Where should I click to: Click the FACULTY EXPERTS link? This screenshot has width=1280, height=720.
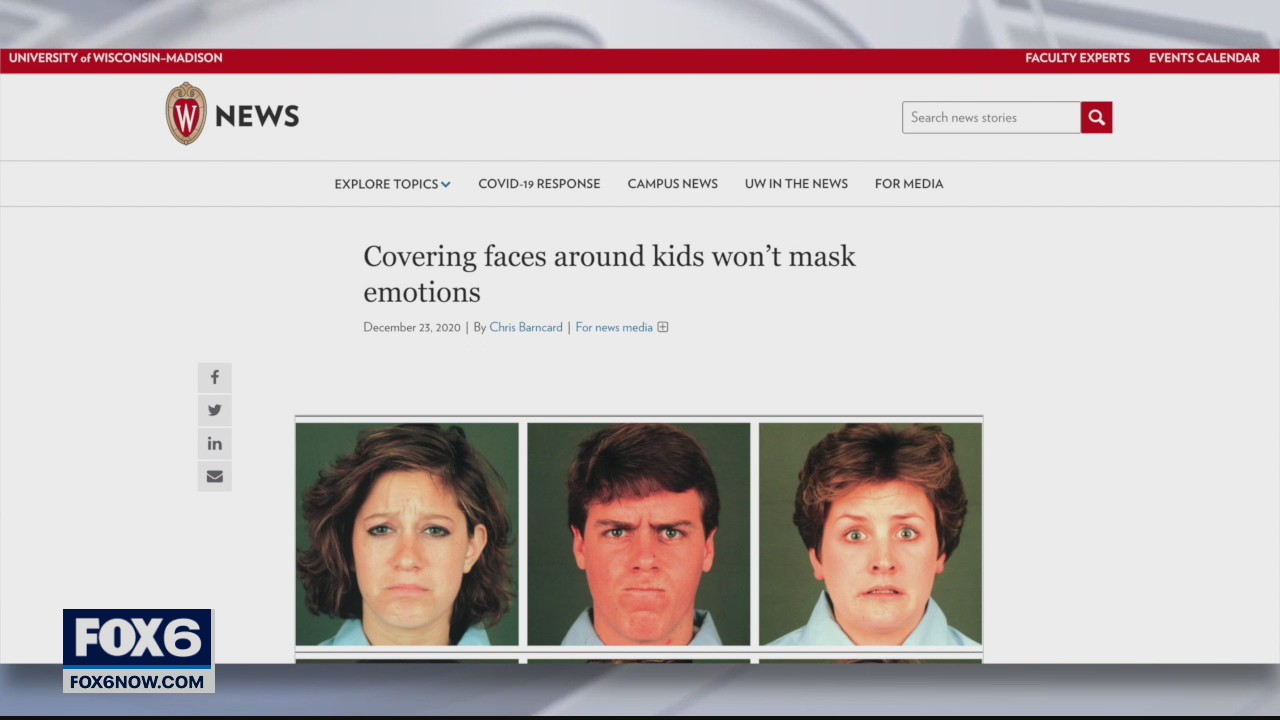point(1077,58)
